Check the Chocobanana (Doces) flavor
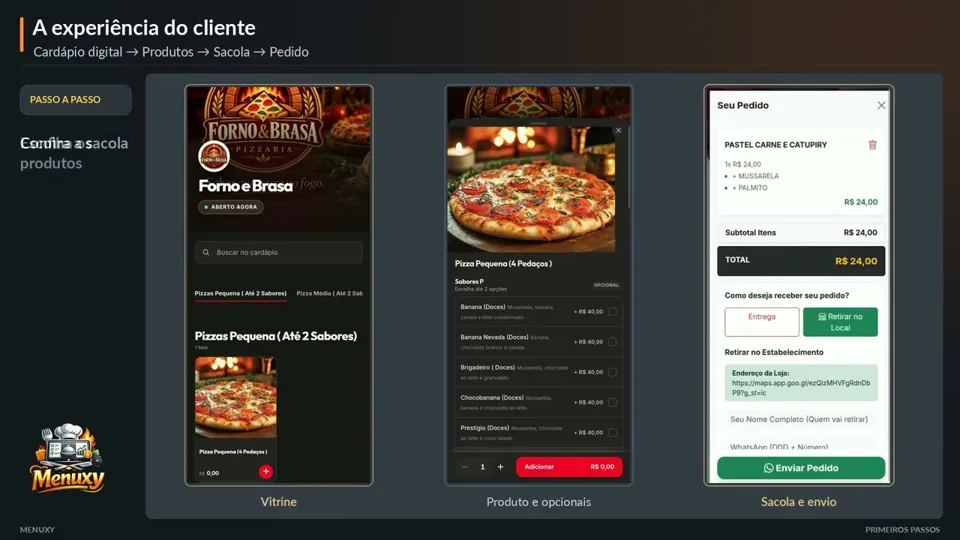Screen dimensions: 960x540 [x=612, y=402]
